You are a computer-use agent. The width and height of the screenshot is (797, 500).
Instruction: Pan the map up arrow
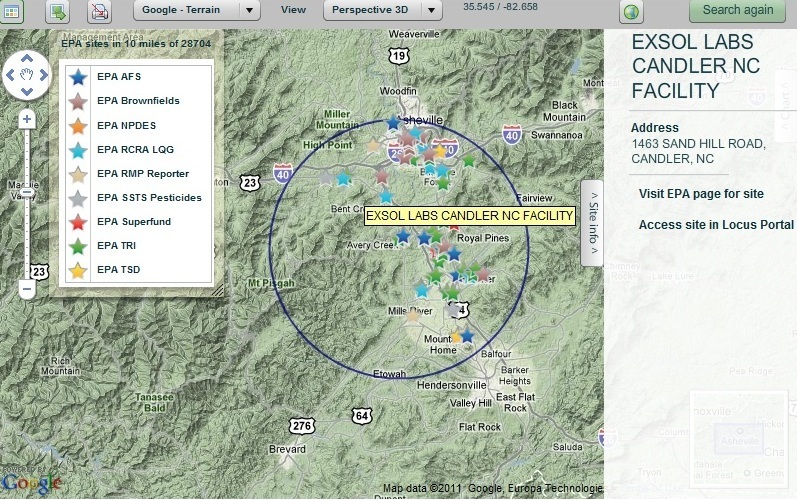27,58
